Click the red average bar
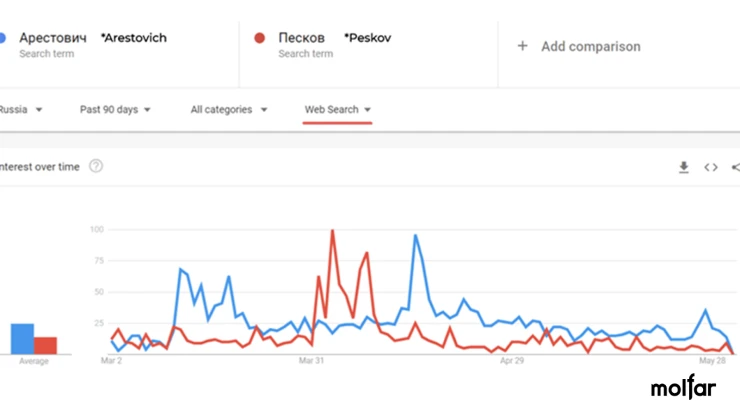Screen dimensions: 740x416 45,346
